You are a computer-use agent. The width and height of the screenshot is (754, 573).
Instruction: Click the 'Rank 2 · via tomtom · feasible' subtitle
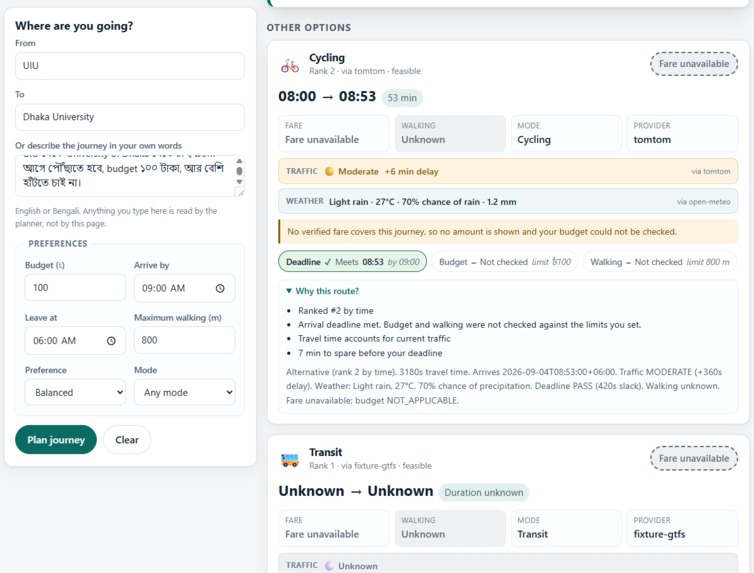click(364, 71)
